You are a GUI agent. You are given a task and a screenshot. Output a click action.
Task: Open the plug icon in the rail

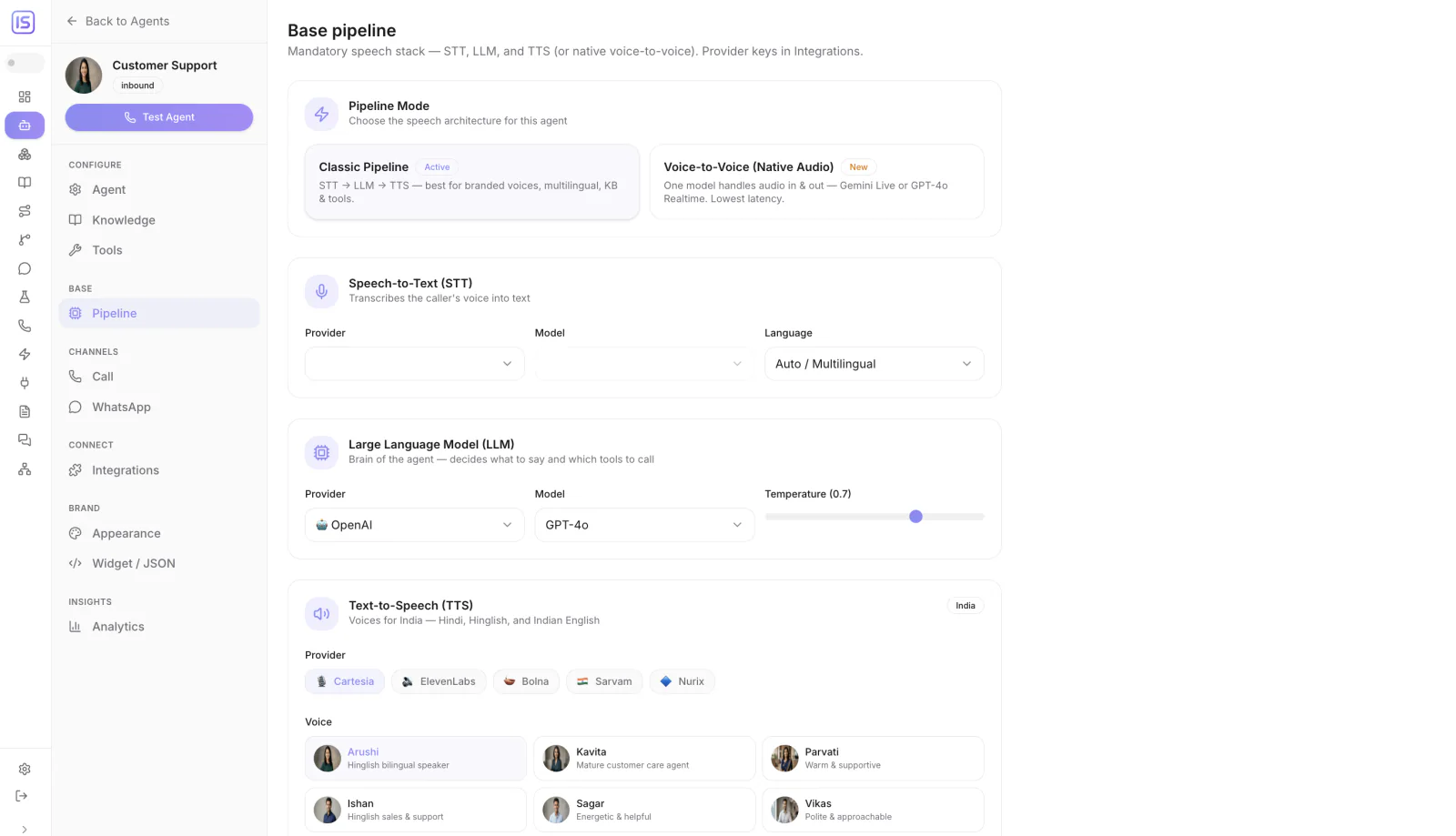pos(25,383)
